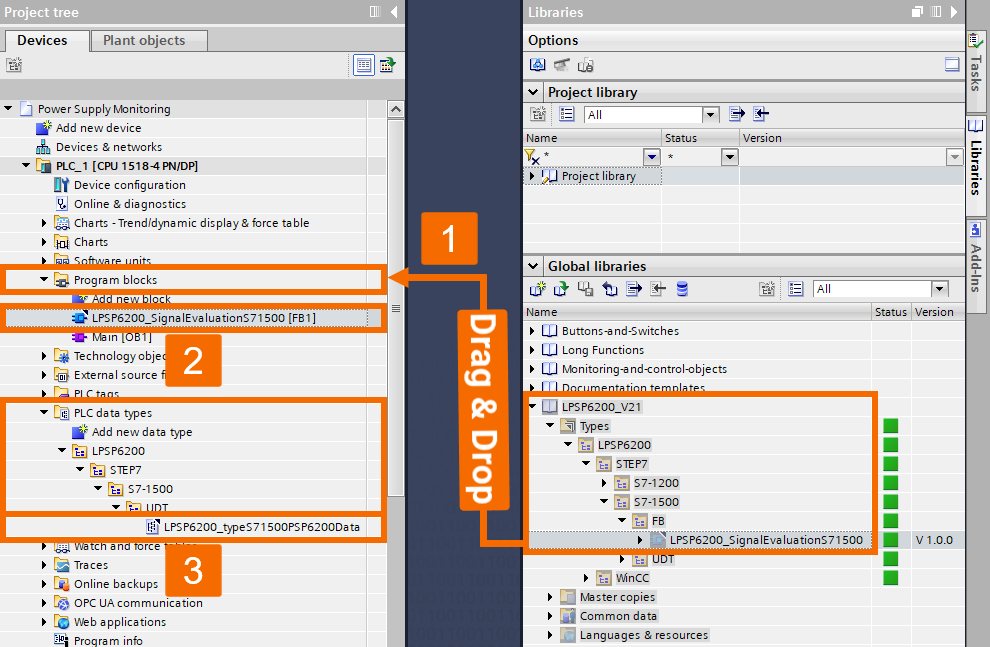990x647 pixels.
Task: Click the third icon in the Libraries Options toolbar
Action: coord(585,64)
